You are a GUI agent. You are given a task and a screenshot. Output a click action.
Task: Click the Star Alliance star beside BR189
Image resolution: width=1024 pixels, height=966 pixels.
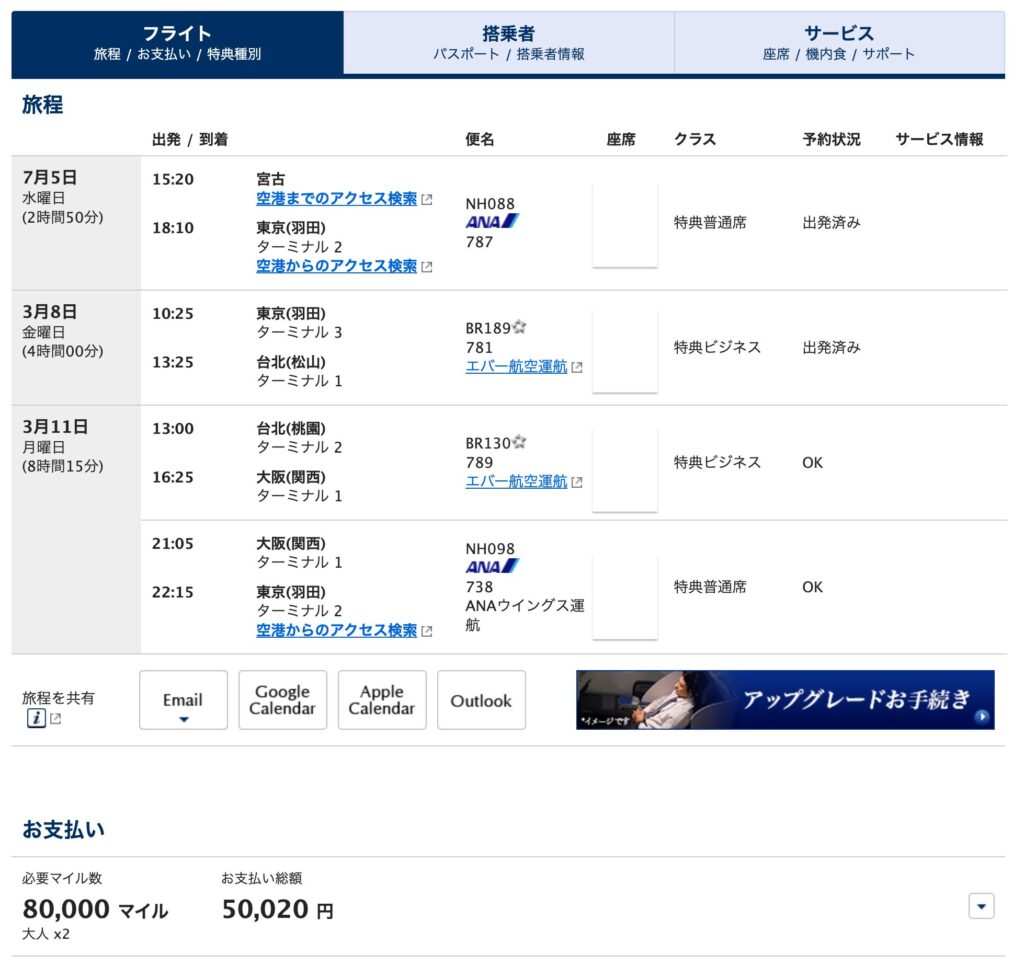click(521, 325)
